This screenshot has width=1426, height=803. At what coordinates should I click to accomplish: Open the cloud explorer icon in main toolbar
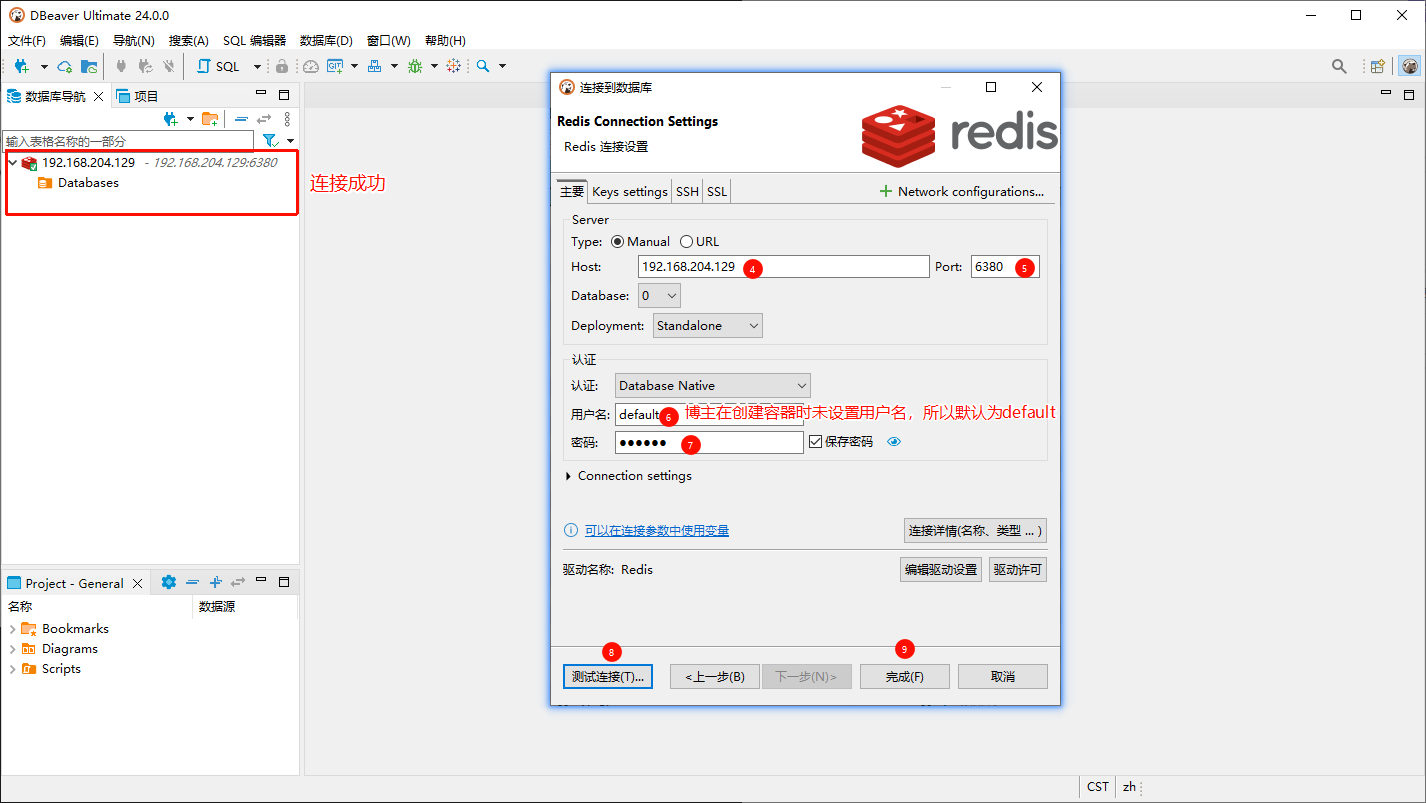[65, 66]
